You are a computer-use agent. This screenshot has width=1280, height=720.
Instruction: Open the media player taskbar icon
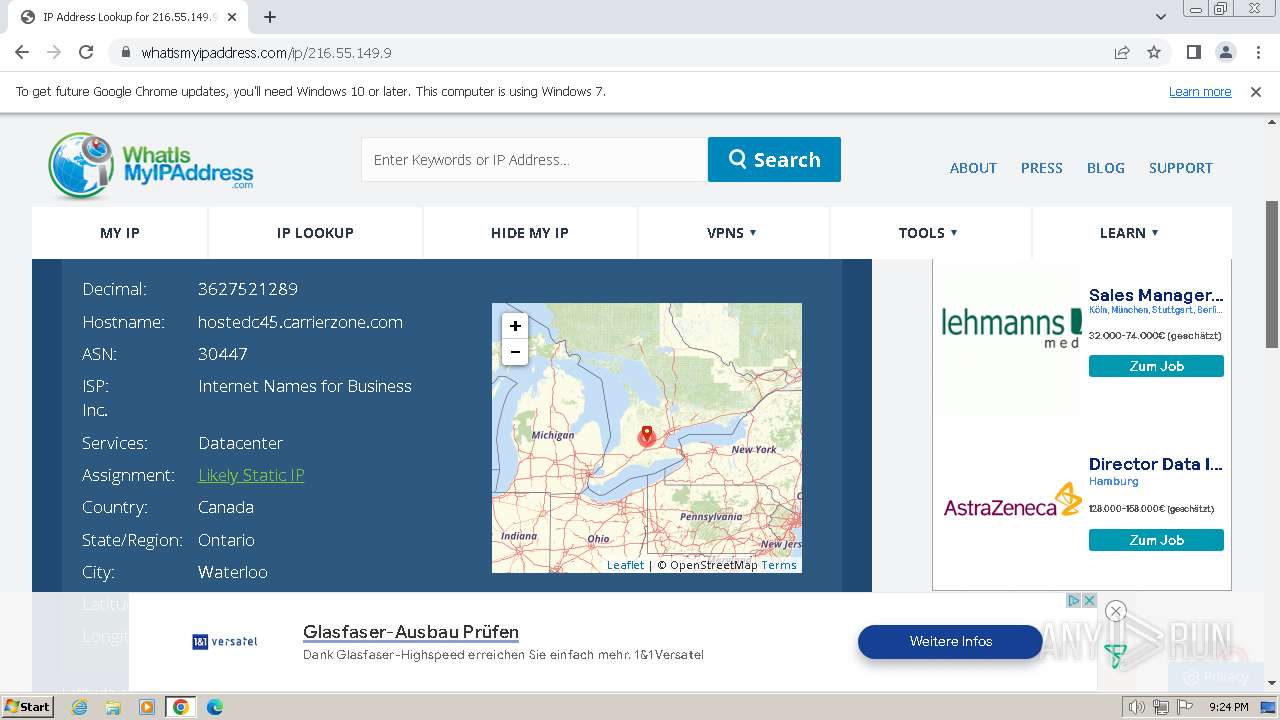pos(147,707)
